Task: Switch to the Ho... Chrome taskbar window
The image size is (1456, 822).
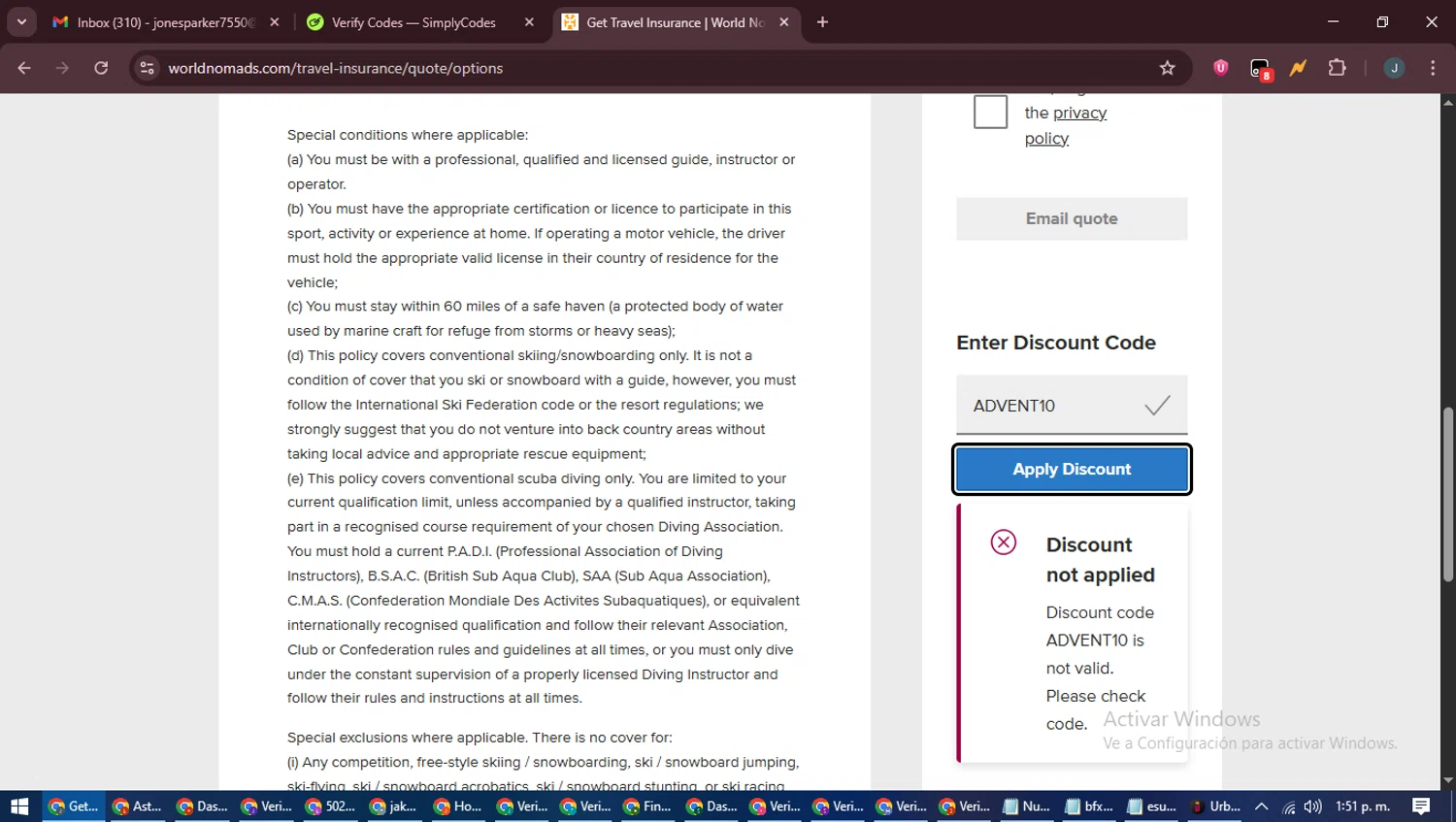Action: pyautogui.click(x=458, y=806)
